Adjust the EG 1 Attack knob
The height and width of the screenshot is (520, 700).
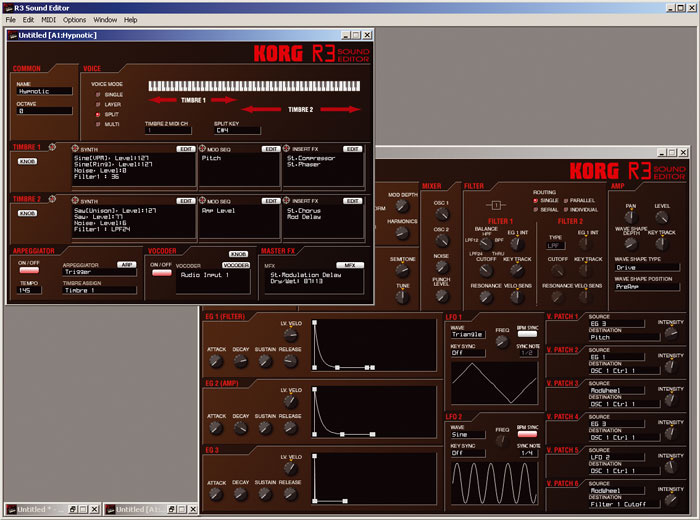click(x=216, y=361)
